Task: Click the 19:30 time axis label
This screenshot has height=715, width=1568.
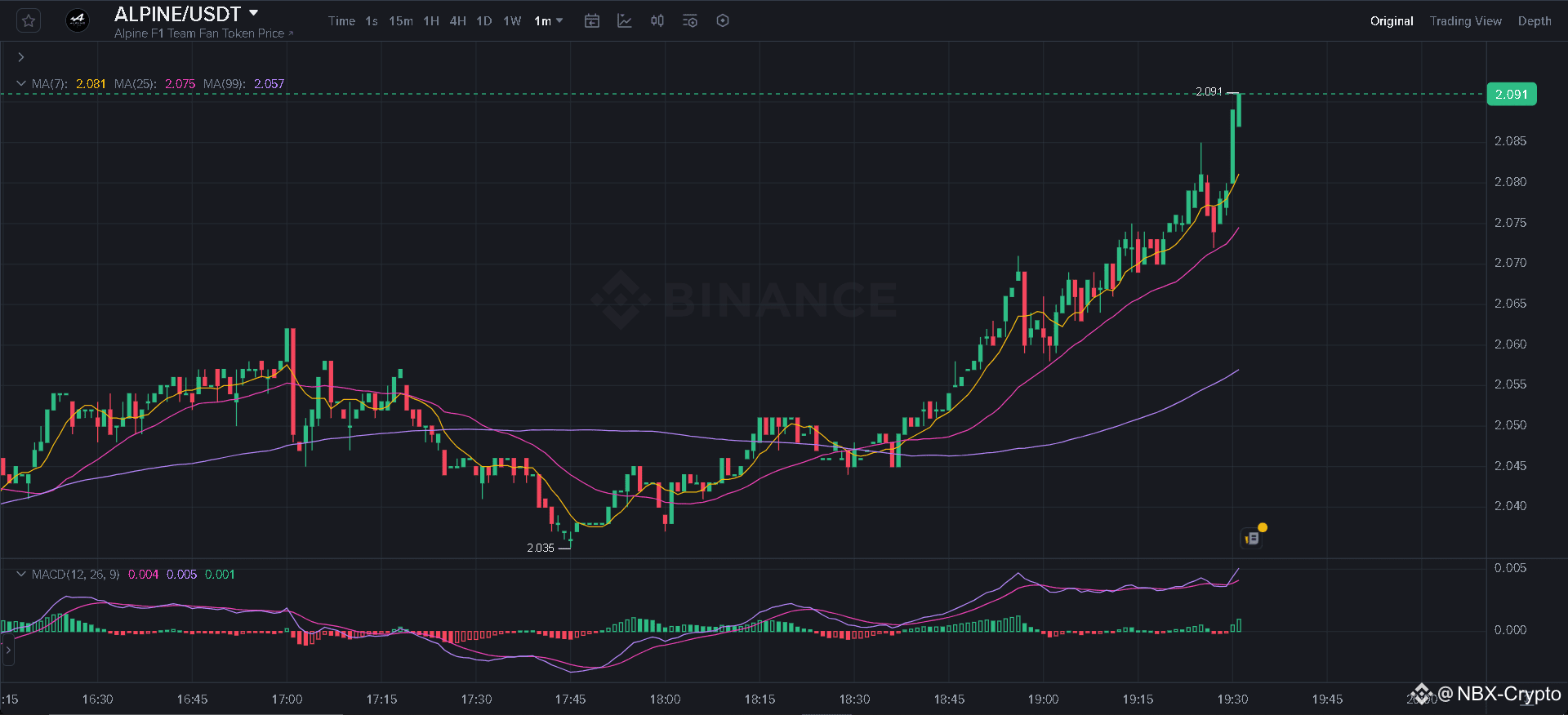Action: [1232, 699]
